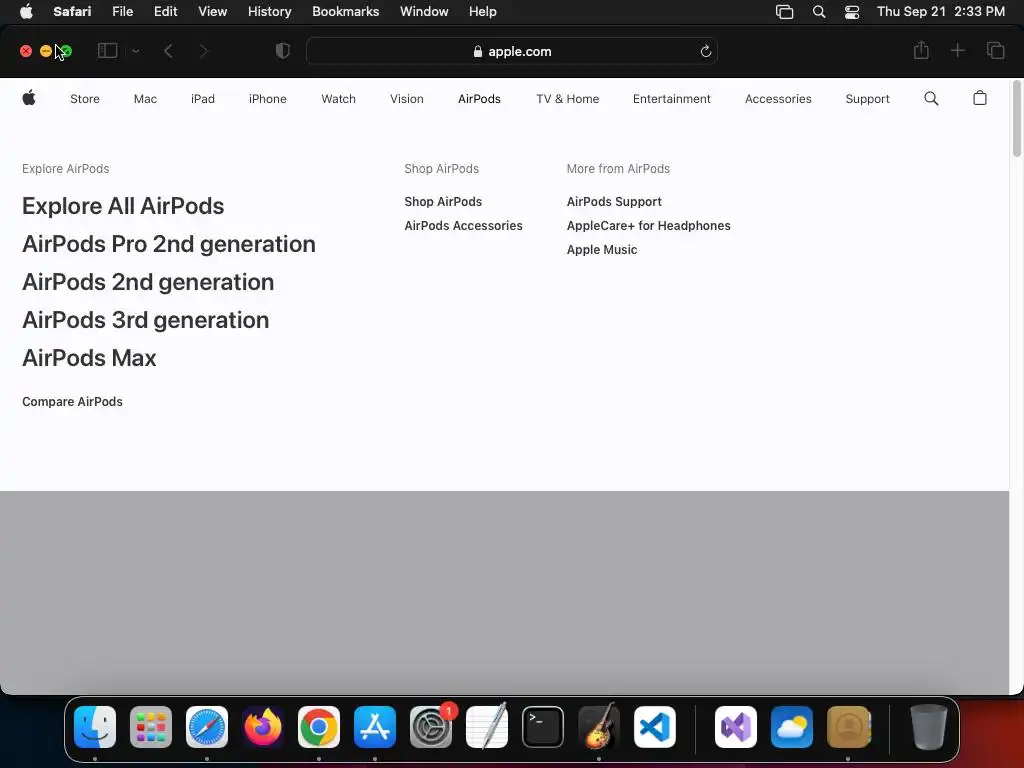Open the Edit menu
Image resolution: width=1024 pixels, height=768 pixels.
point(165,11)
